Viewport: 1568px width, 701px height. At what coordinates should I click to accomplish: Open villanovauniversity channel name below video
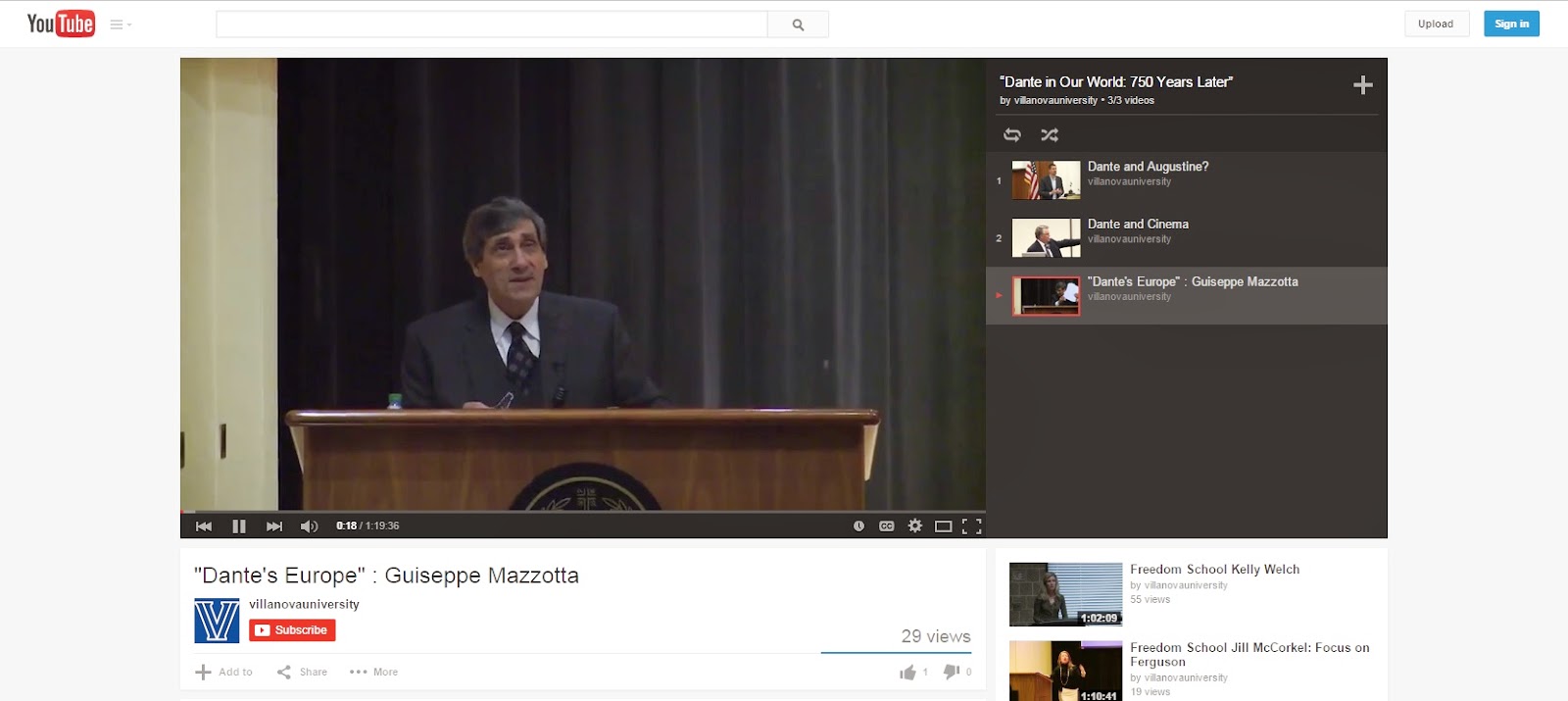pyautogui.click(x=304, y=604)
